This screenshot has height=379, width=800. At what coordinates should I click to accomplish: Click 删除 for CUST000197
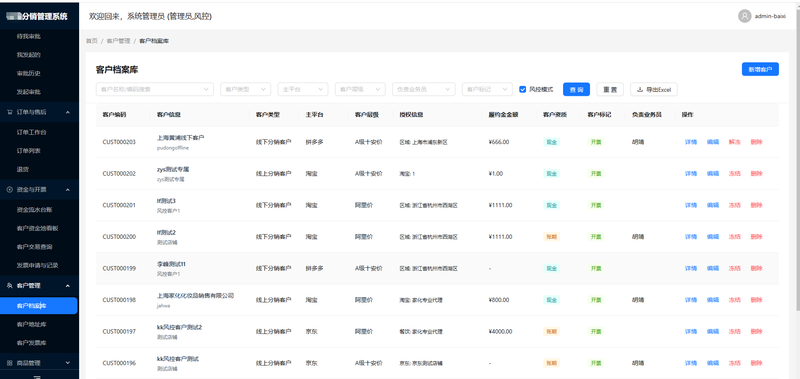(757, 332)
